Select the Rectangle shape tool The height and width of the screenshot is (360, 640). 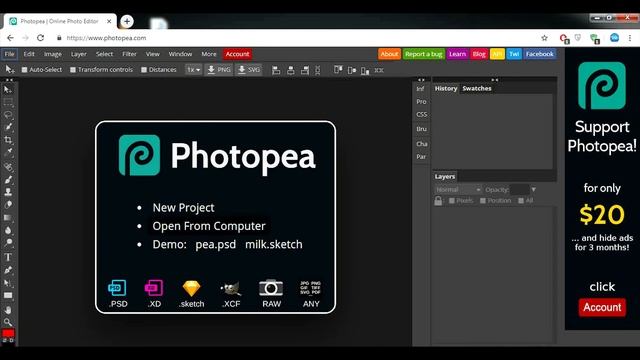(x=8, y=295)
